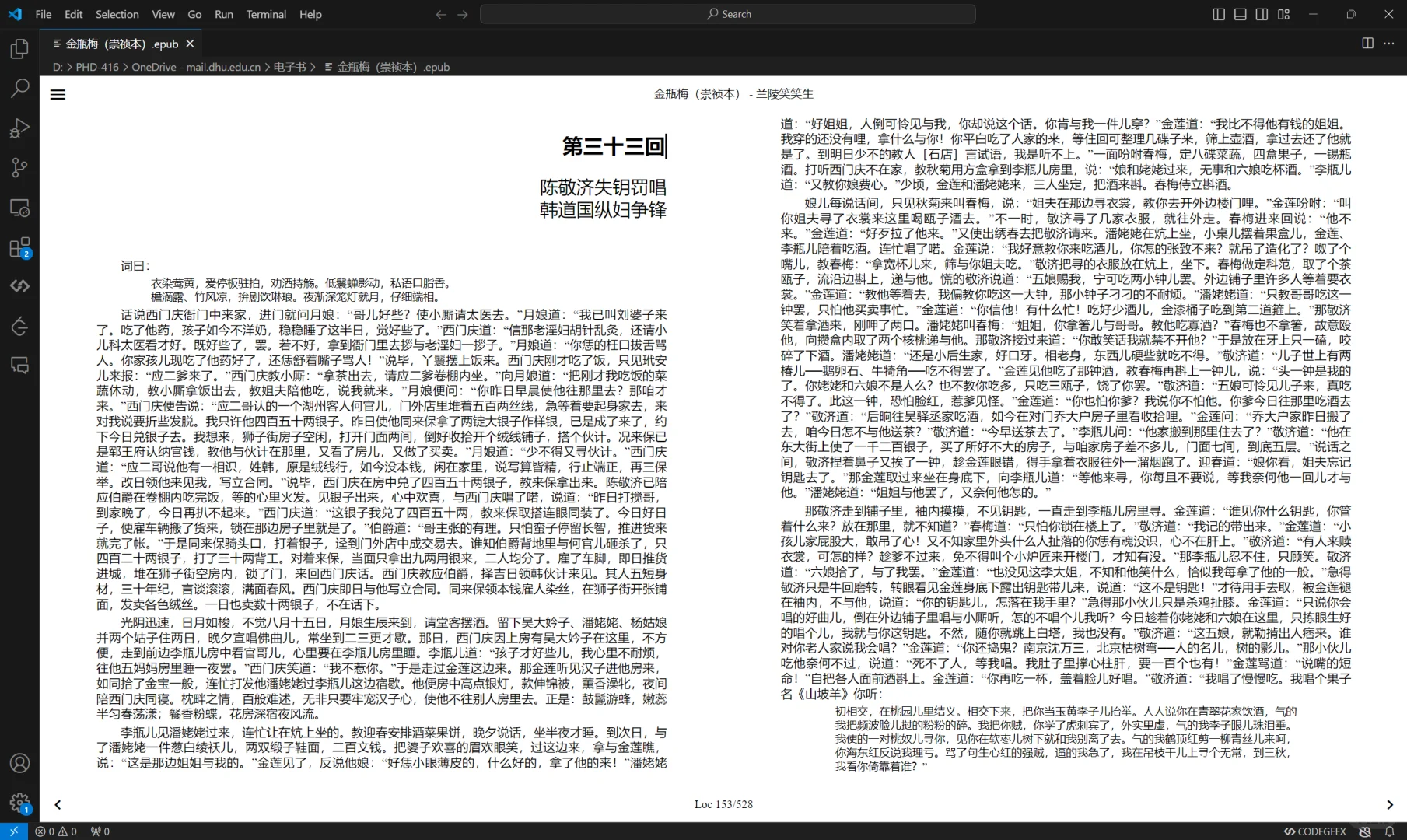
Task: Navigate forward using the title bar arrow
Action: (x=463, y=14)
